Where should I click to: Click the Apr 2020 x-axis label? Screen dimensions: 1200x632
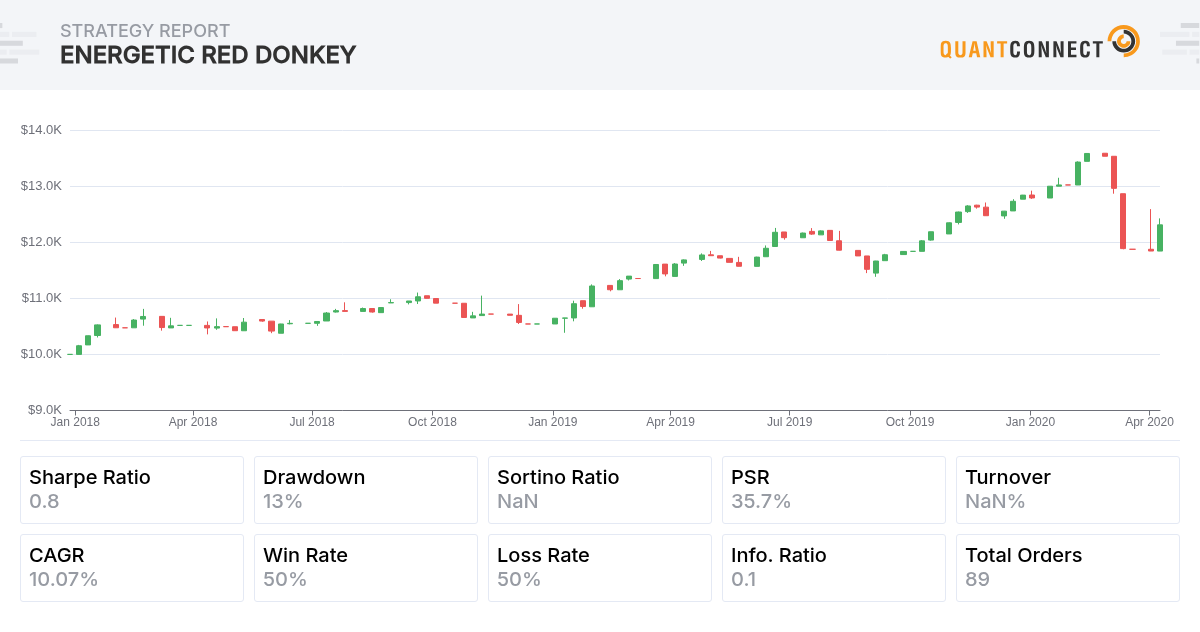(x=1149, y=422)
